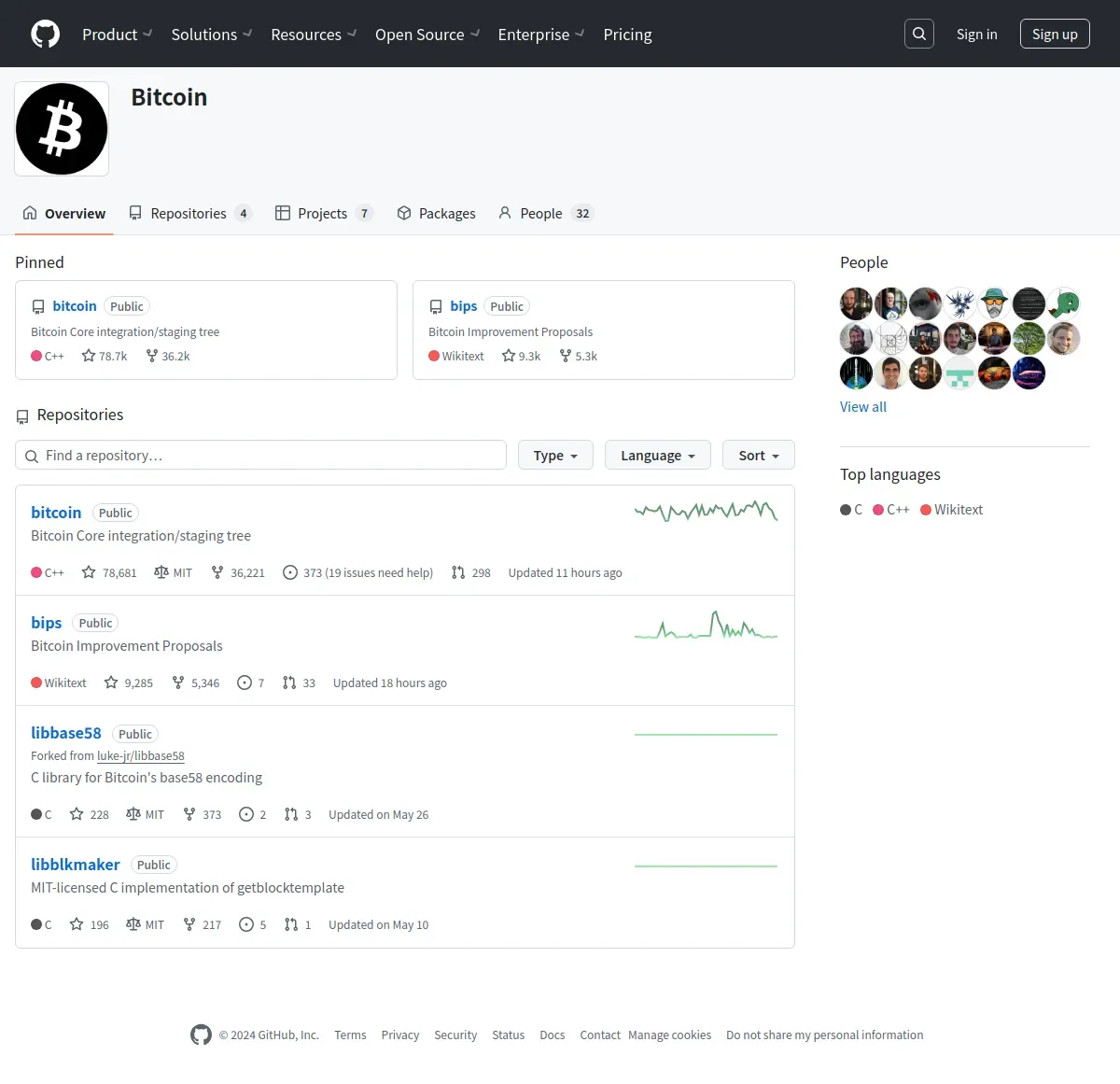Click the star count 78.7k on pinned bitcoin

(x=105, y=356)
